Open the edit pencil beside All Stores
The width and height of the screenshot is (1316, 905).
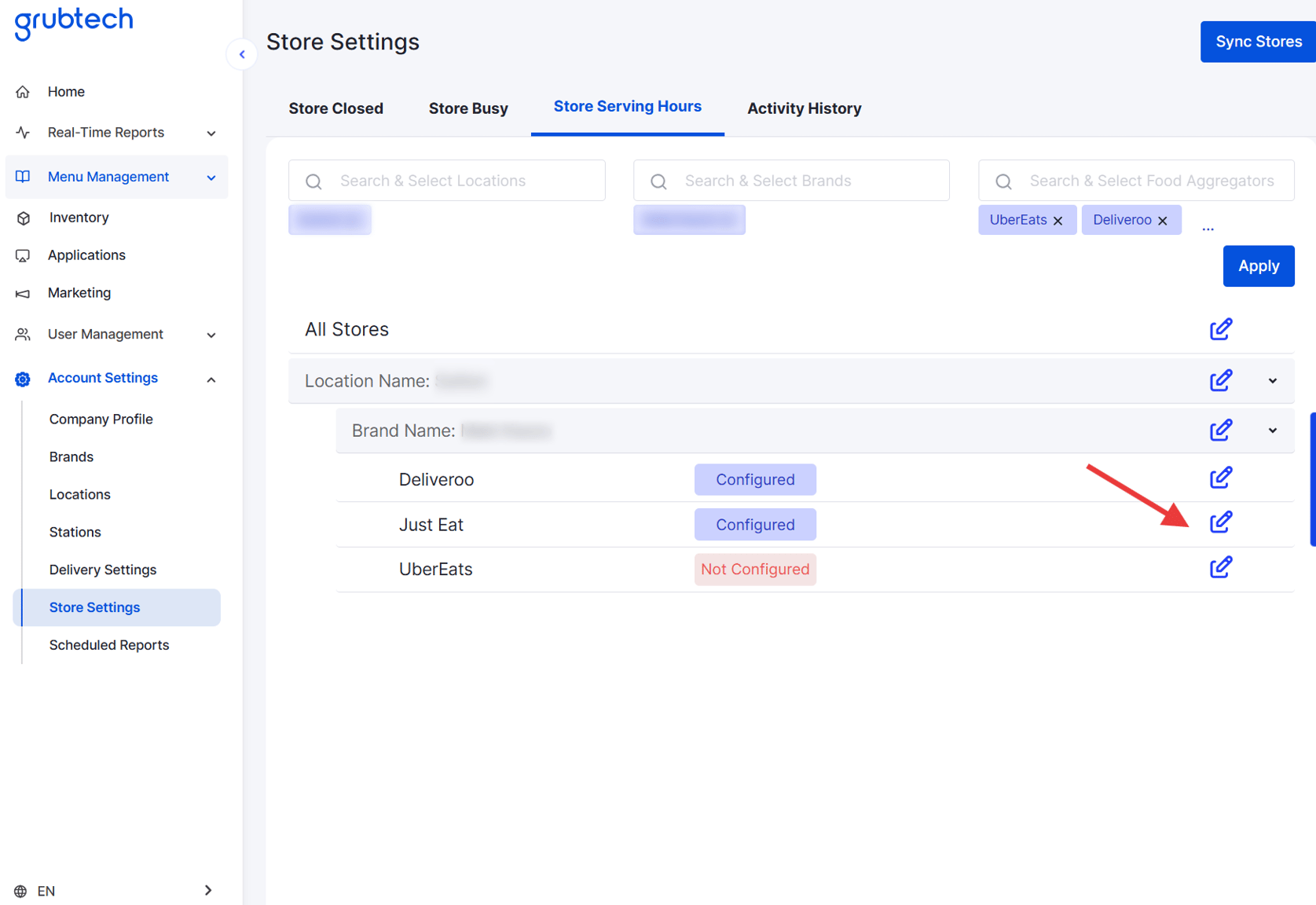[1221, 328]
